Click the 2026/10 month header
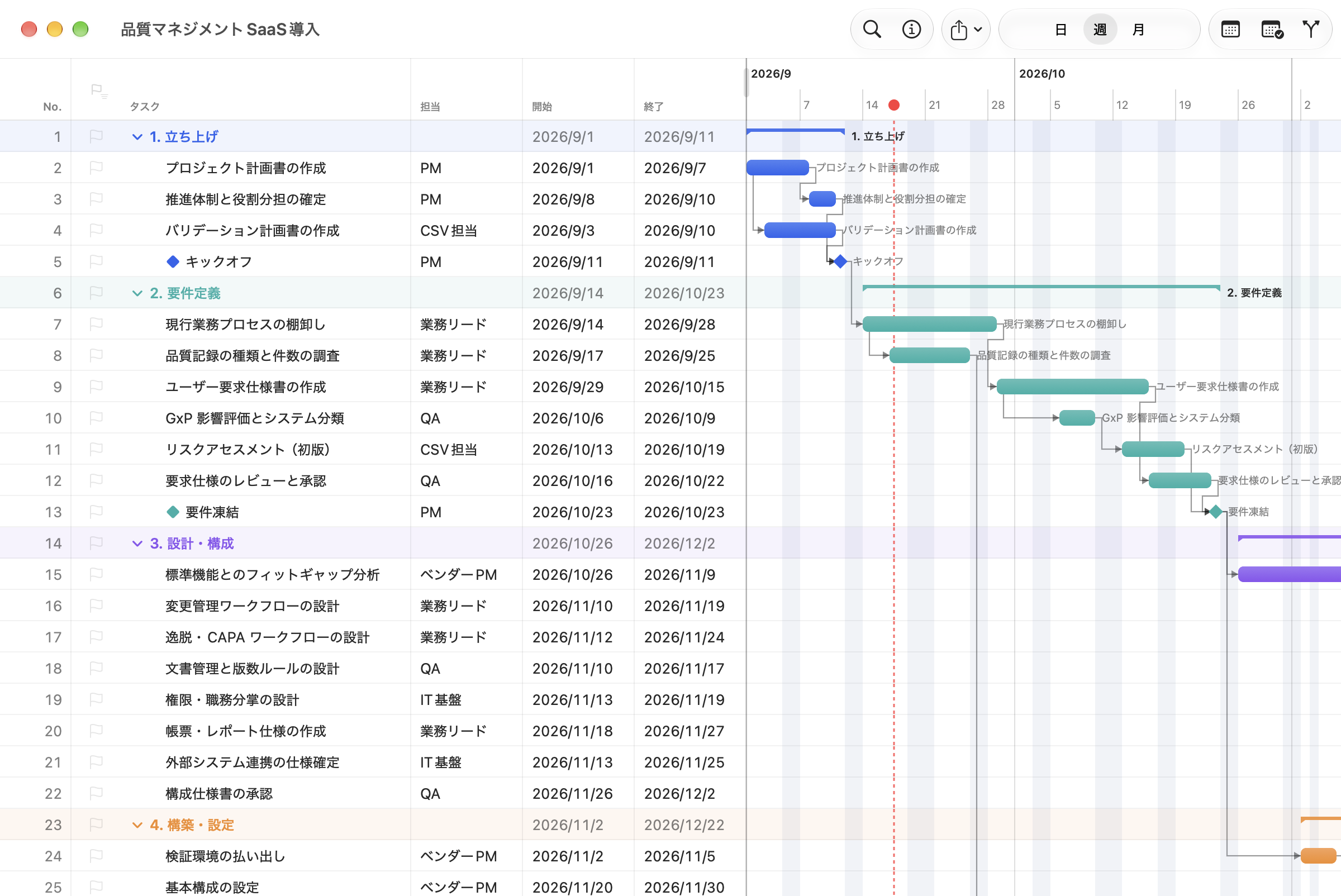This screenshot has width=1341, height=896. click(x=1042, y=74)
